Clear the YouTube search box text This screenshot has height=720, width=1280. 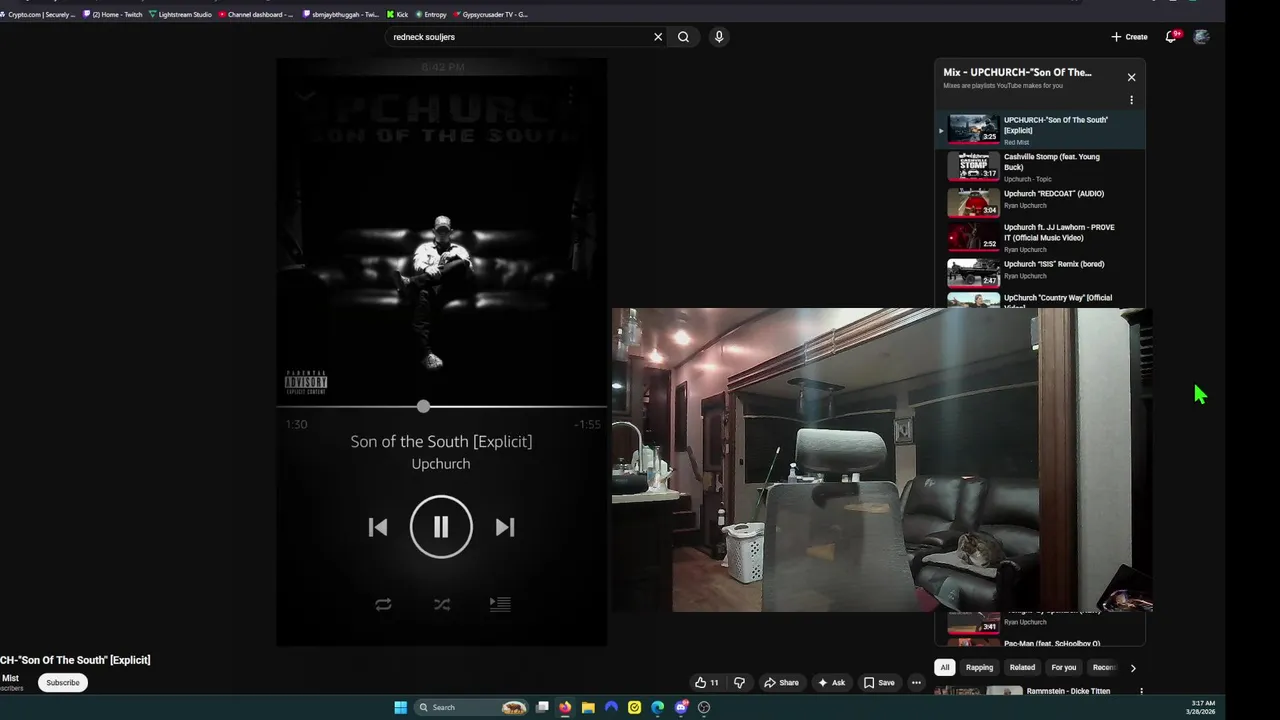tap(658, 37)
